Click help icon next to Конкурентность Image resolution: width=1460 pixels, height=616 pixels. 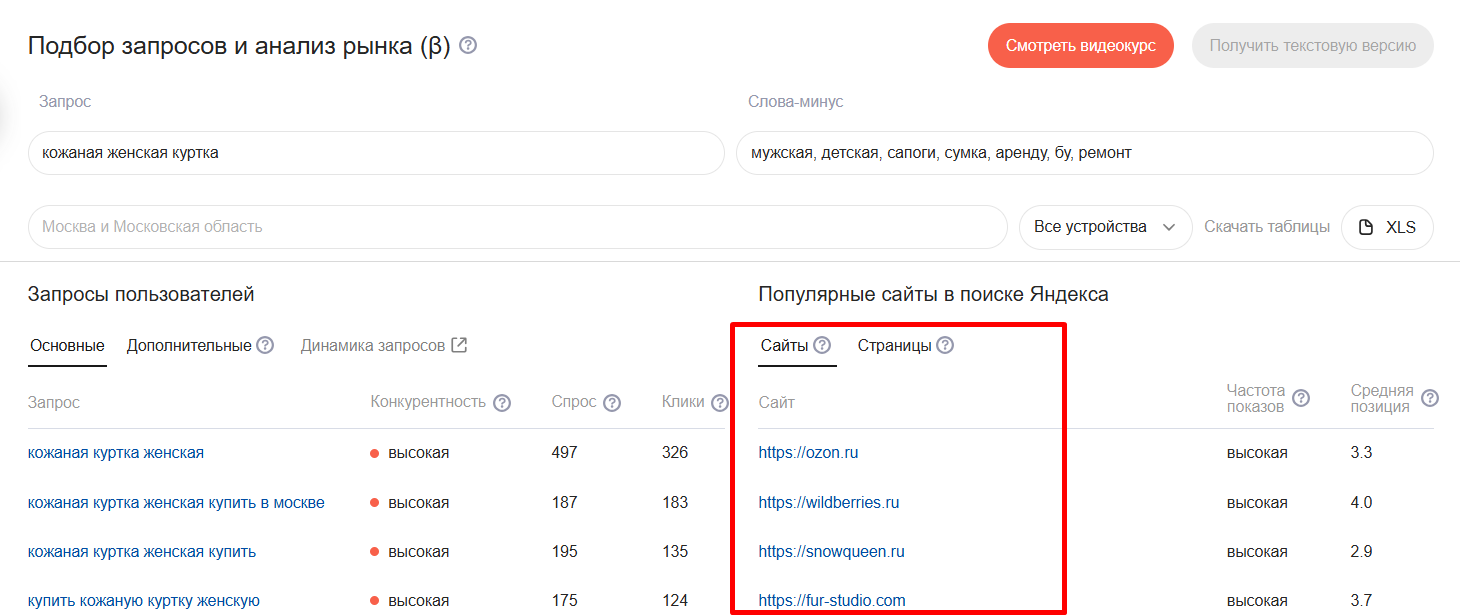click(x=502, y=403)
